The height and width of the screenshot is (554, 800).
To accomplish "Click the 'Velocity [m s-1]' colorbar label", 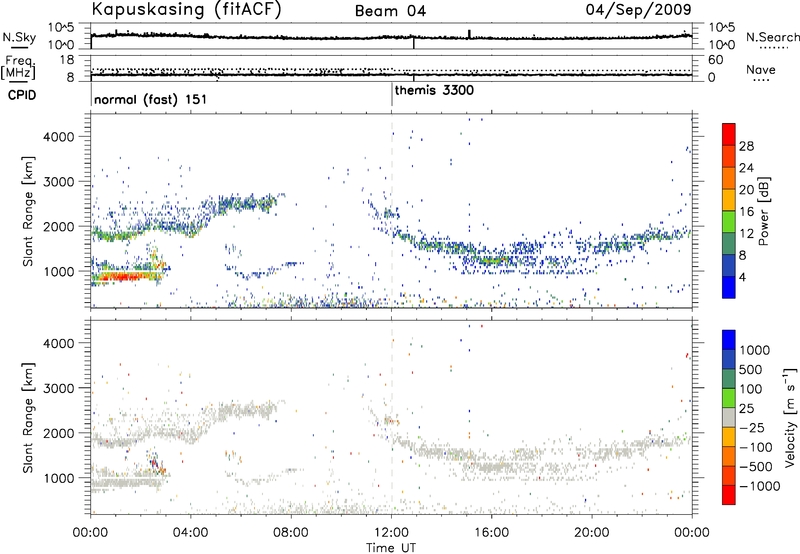I will coord(790,417).
